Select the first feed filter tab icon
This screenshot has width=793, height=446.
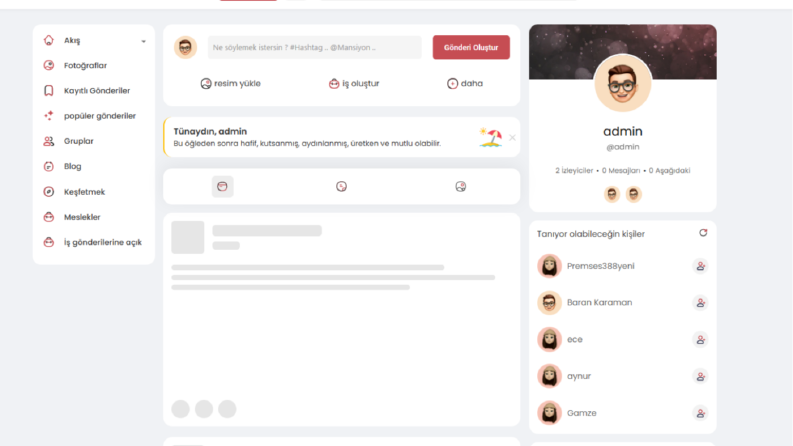click(x=222, y=187)
